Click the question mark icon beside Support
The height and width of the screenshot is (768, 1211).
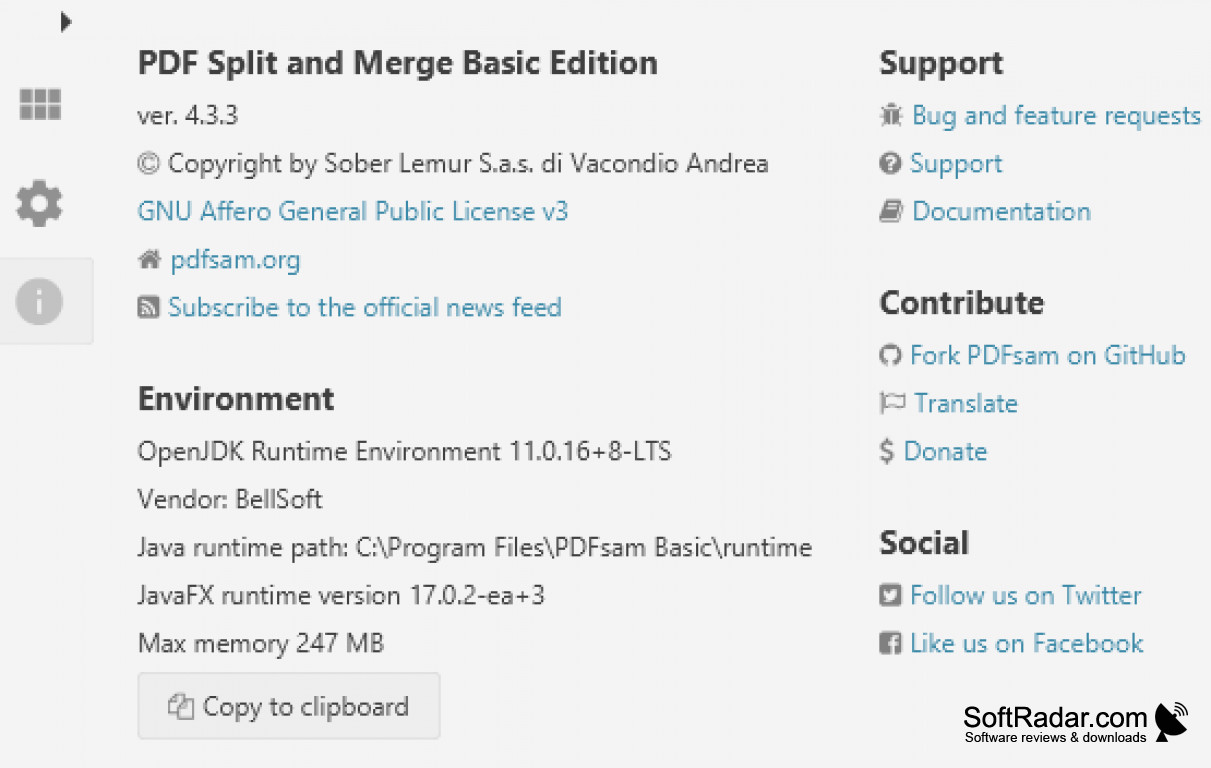891,163
